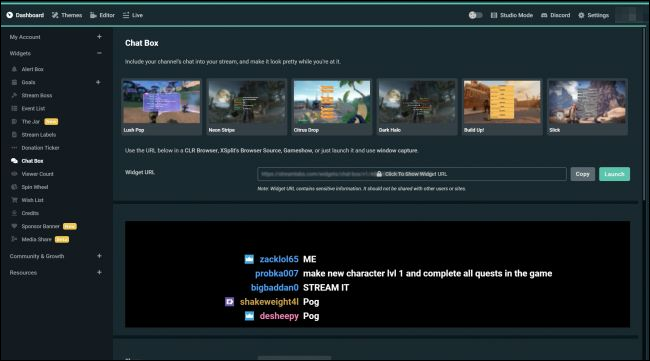Click the lock icon in URL field
The height and width of the screenshot is (361, 650).
click(x=379, y=174)
